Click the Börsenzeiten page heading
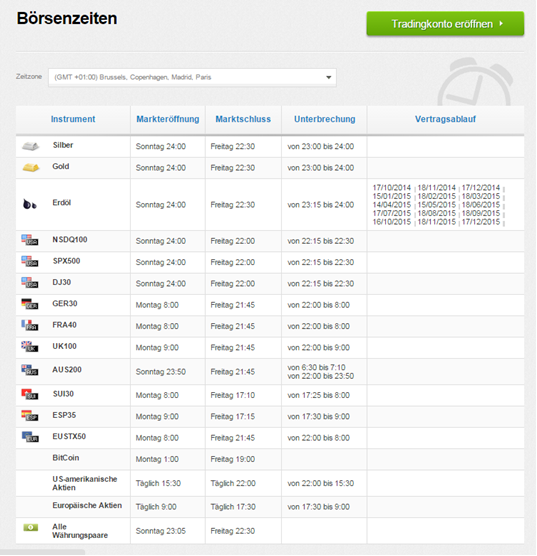 [67, 18]
